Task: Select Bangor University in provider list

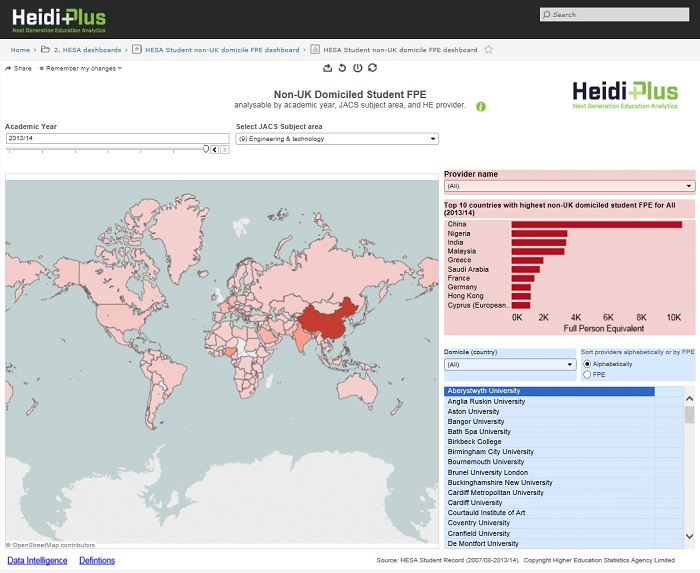Action: [x=564, y=422]
